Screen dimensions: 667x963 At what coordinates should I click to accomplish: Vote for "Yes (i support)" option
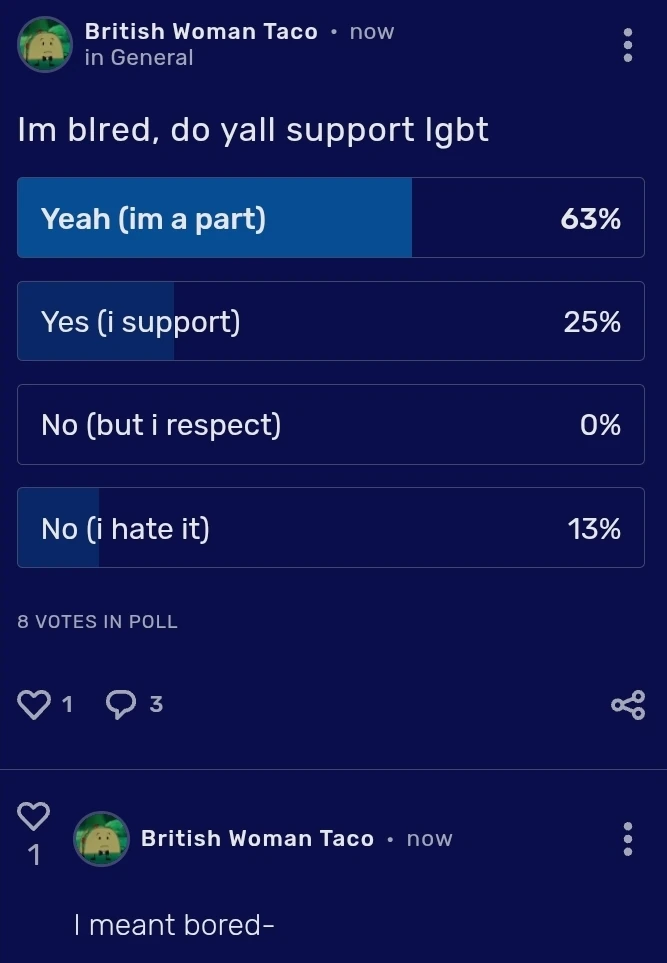tap(330, 321)
